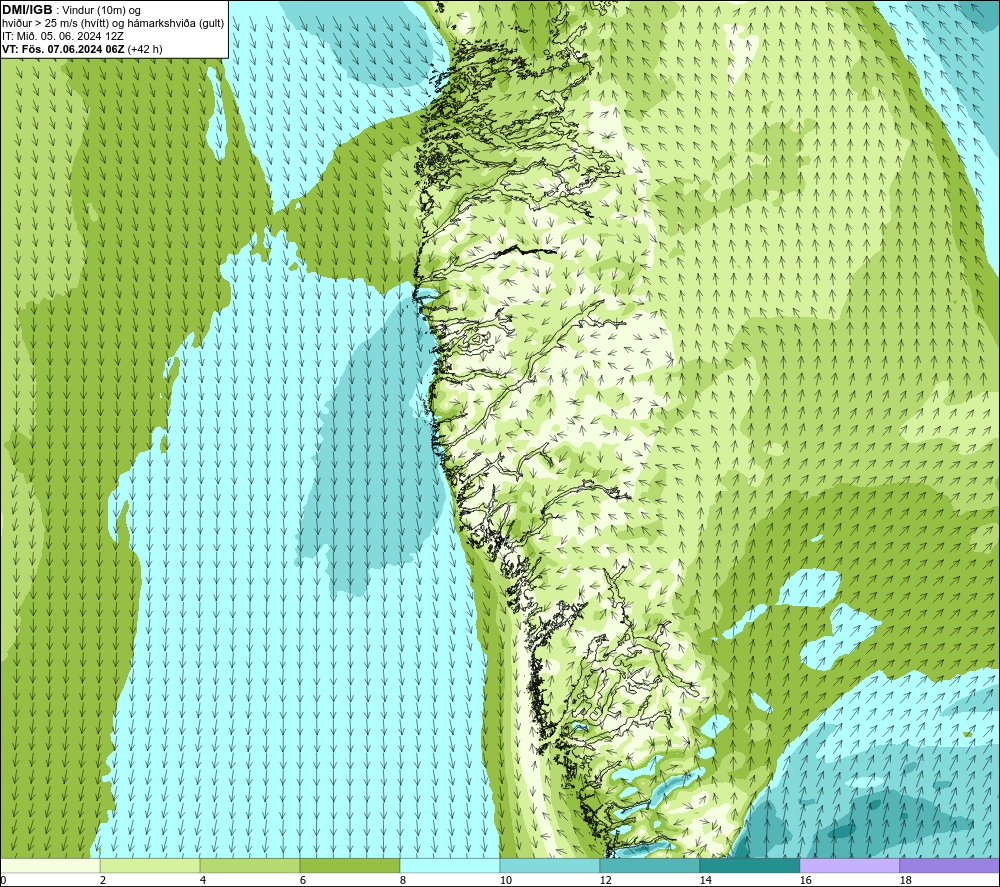Click the title line 'DMI/IGB : Vindur (10m) og'
The width and height of the screenshot is (1000, 887).
(71, 10)
